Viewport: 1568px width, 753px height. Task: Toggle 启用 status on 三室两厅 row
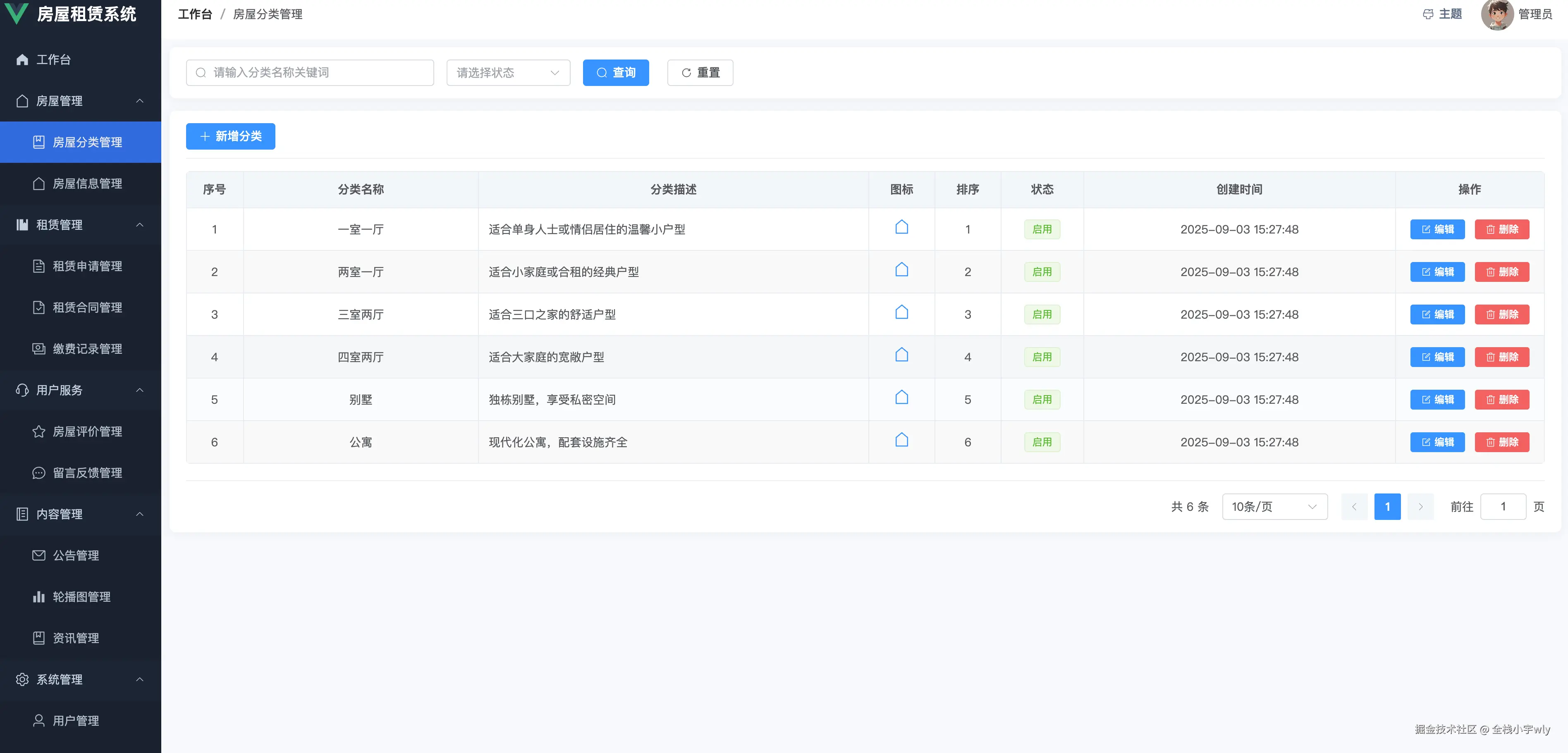coord(1042,315)
